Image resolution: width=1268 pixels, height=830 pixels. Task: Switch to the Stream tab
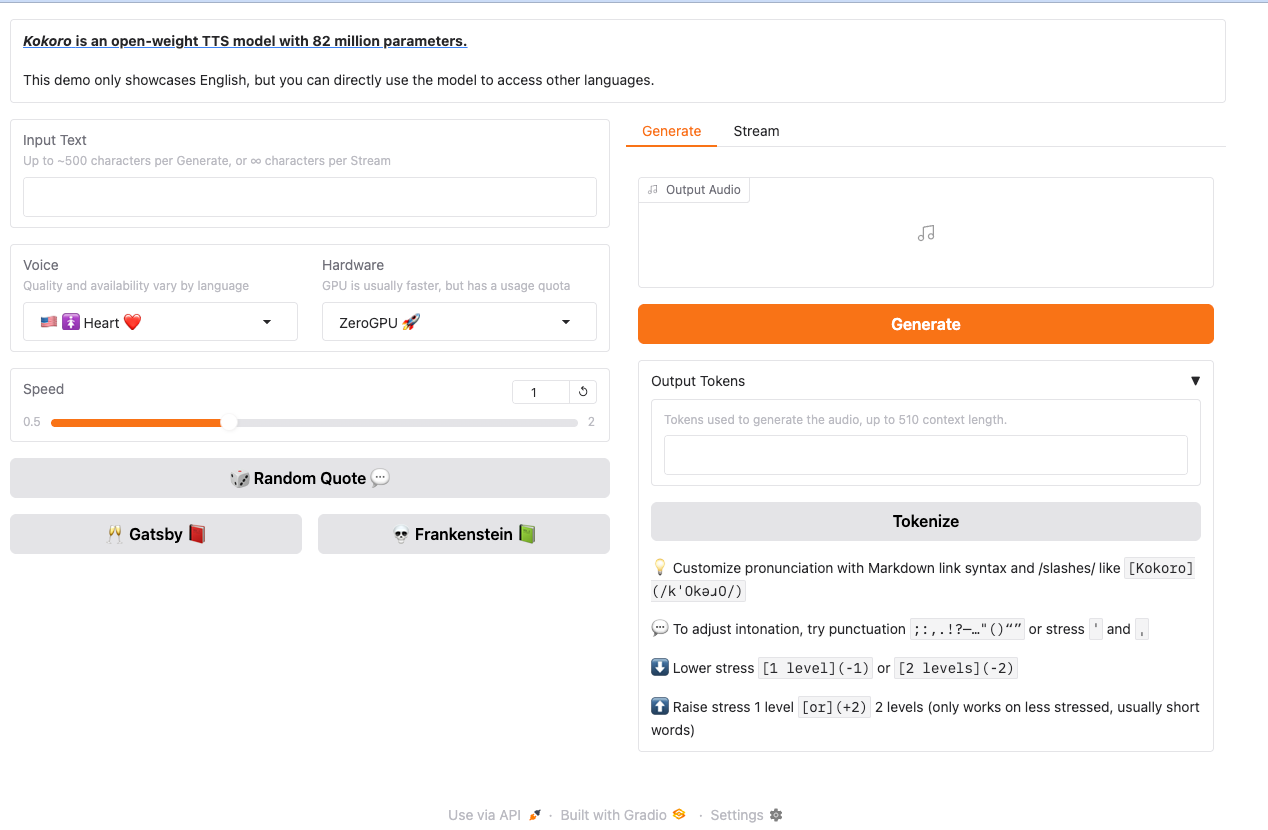(x=756, y=131)
